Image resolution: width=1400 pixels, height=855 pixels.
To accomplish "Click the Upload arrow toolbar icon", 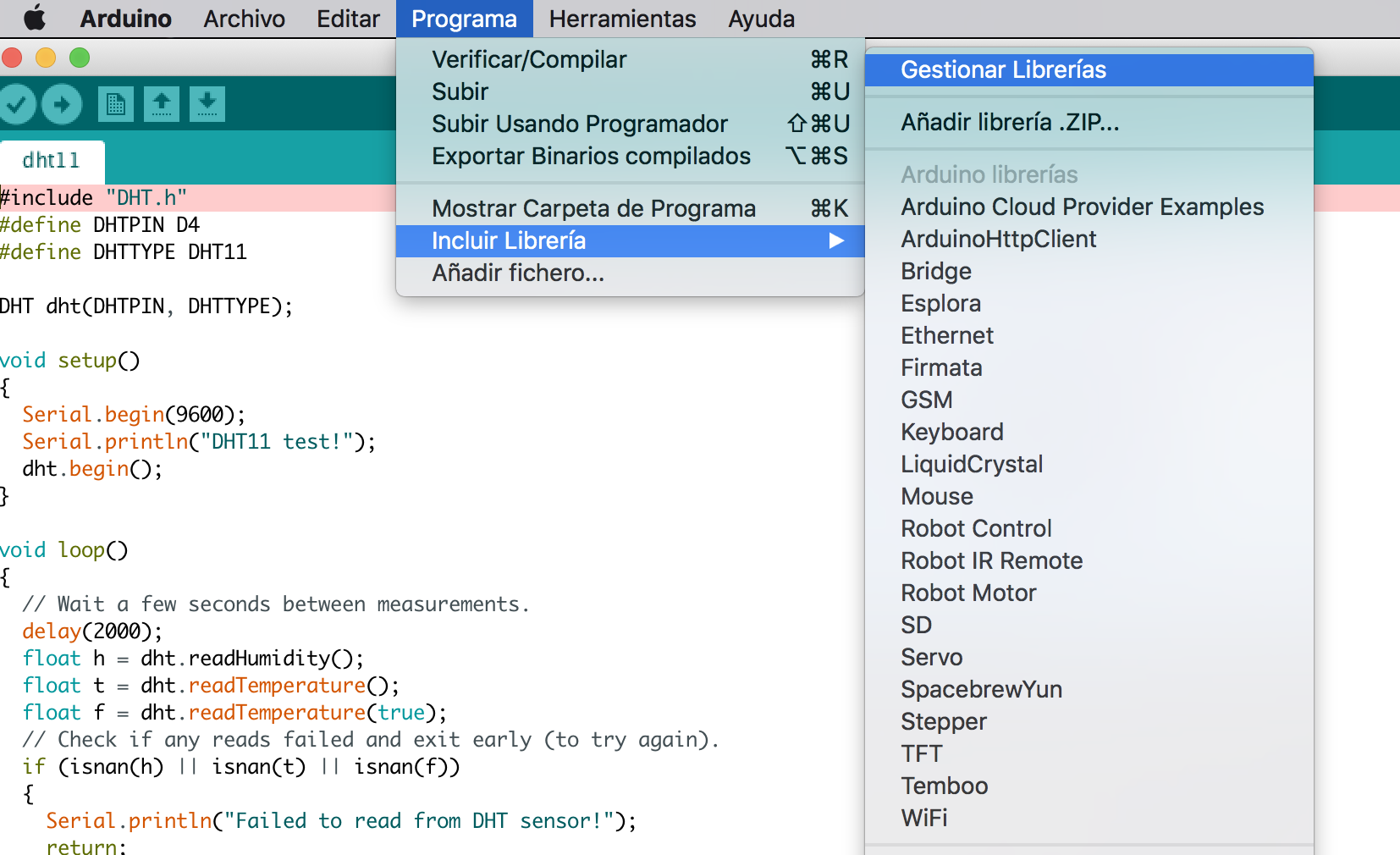I will [x=62, y=105].
